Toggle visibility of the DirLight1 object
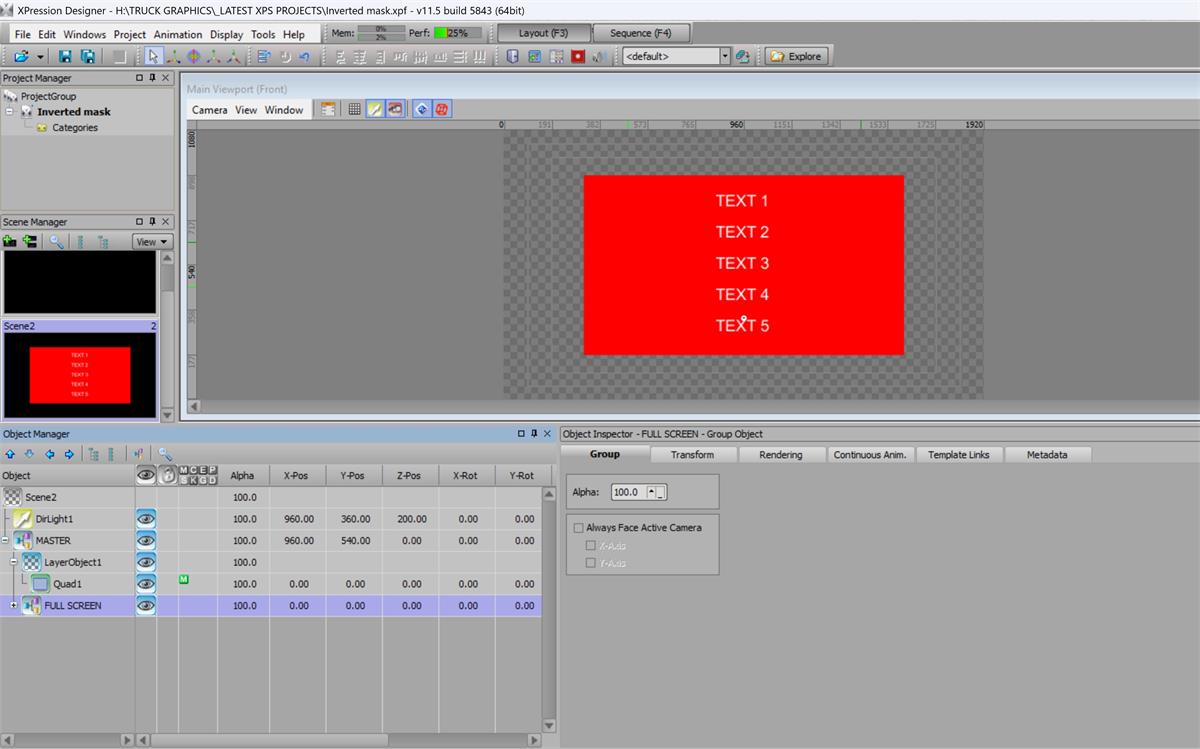 146,519
